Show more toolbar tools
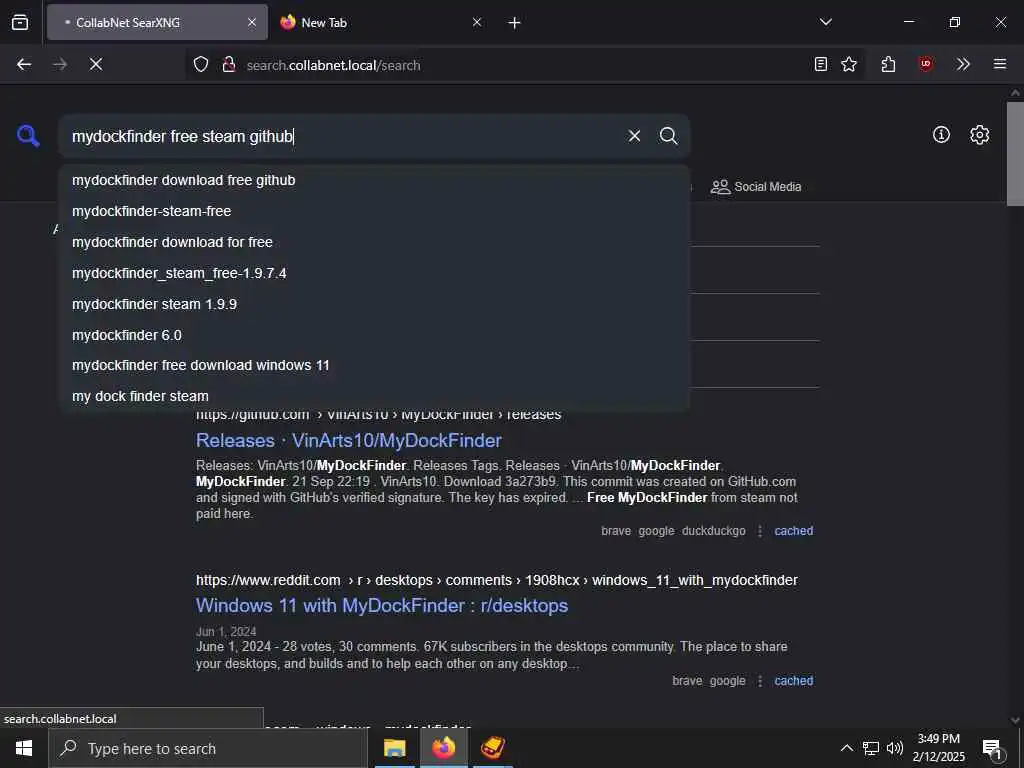The image size is (1024, 768). pos(963,64)
